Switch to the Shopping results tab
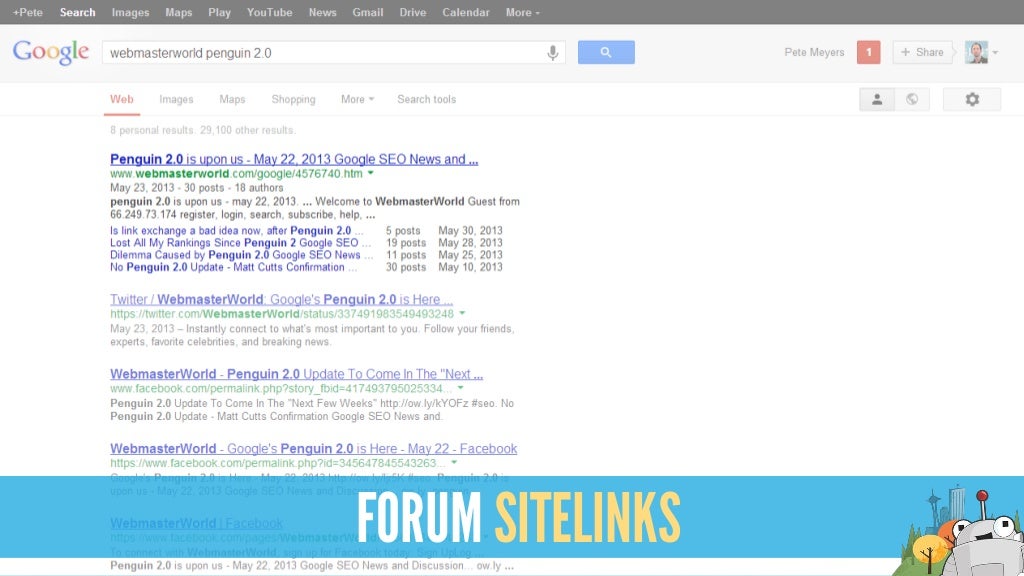Viewport: 1024px width, 576px height. (x=293, y=99)
